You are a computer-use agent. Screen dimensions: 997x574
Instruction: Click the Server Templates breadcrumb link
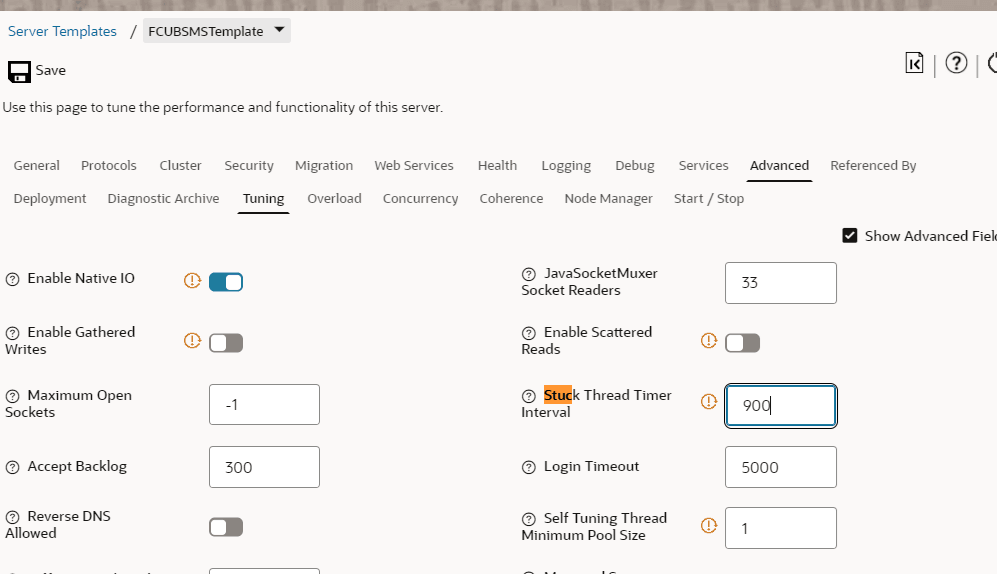coord(62,31)
